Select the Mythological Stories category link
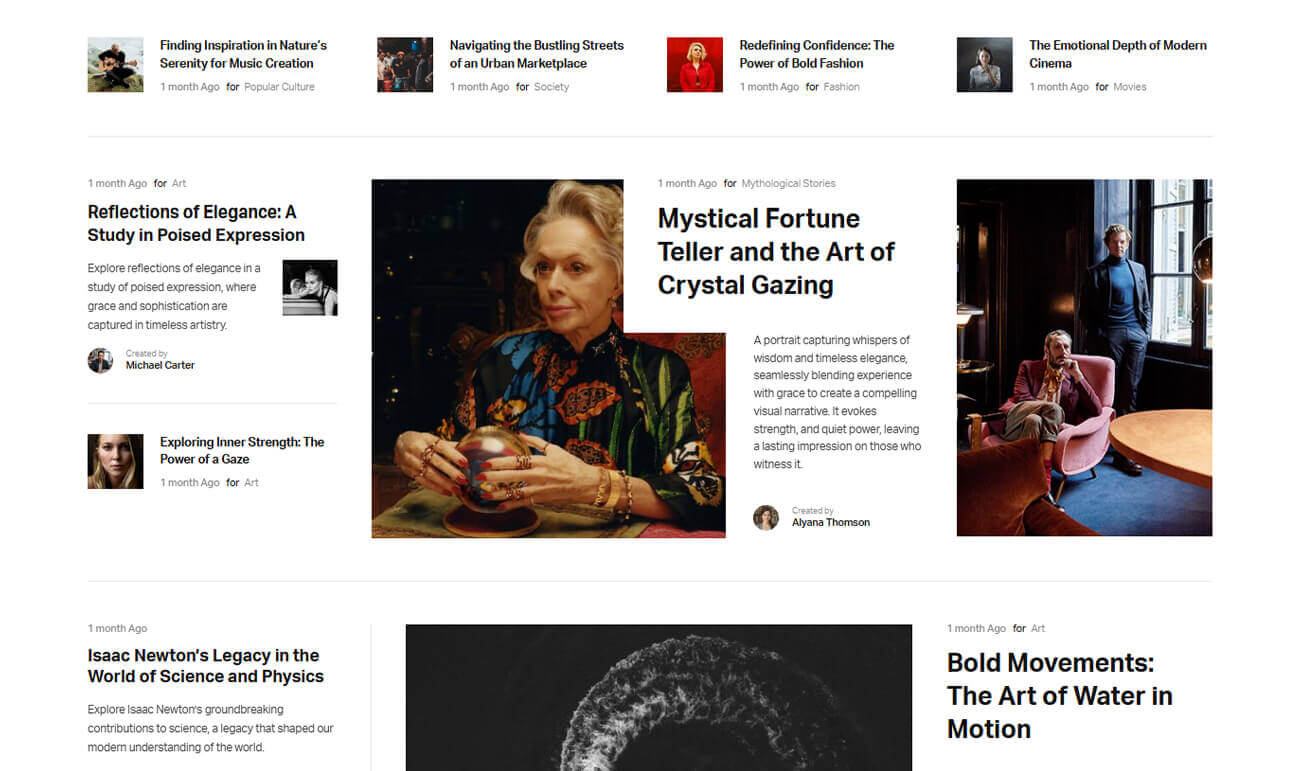1300x771 pixels. click(788, 184)
